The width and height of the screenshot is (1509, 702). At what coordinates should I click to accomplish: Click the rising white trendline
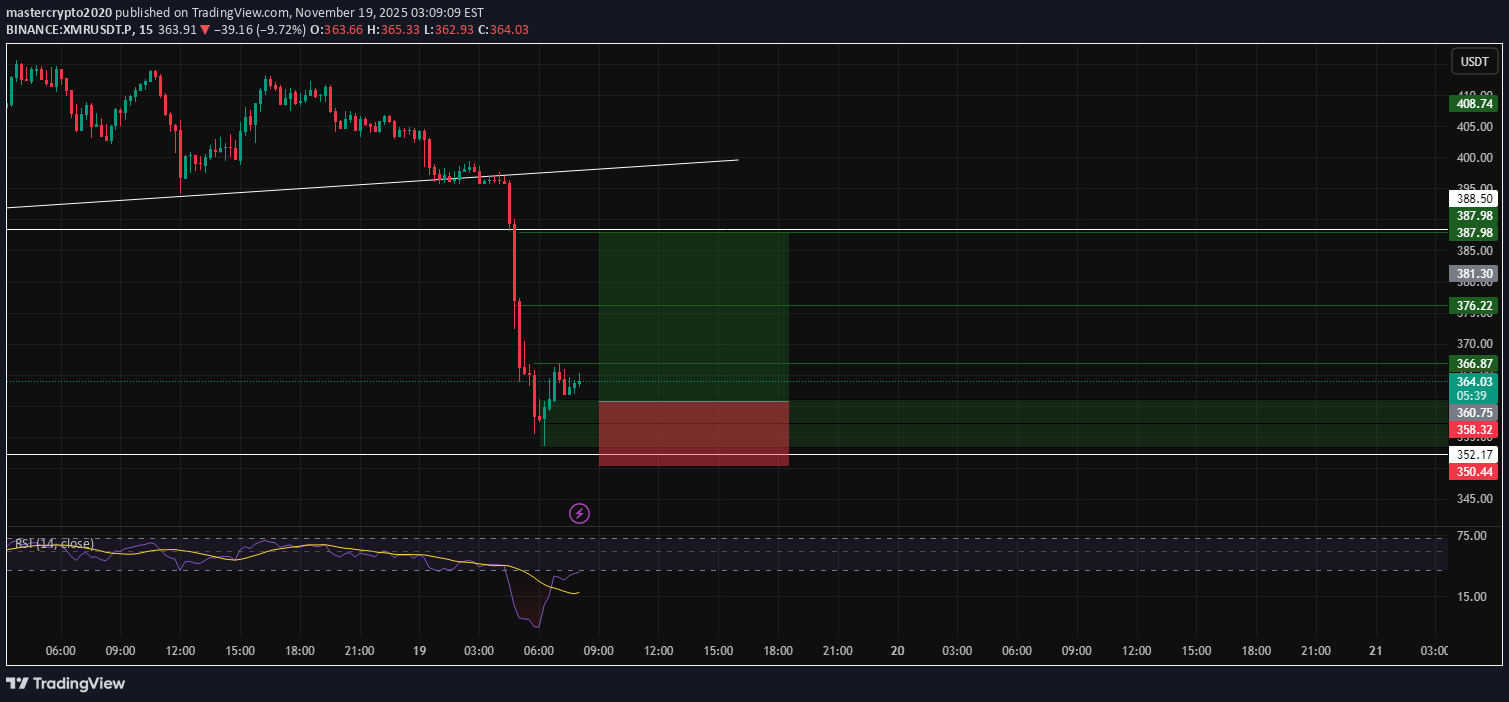click(x=372, y=184)
